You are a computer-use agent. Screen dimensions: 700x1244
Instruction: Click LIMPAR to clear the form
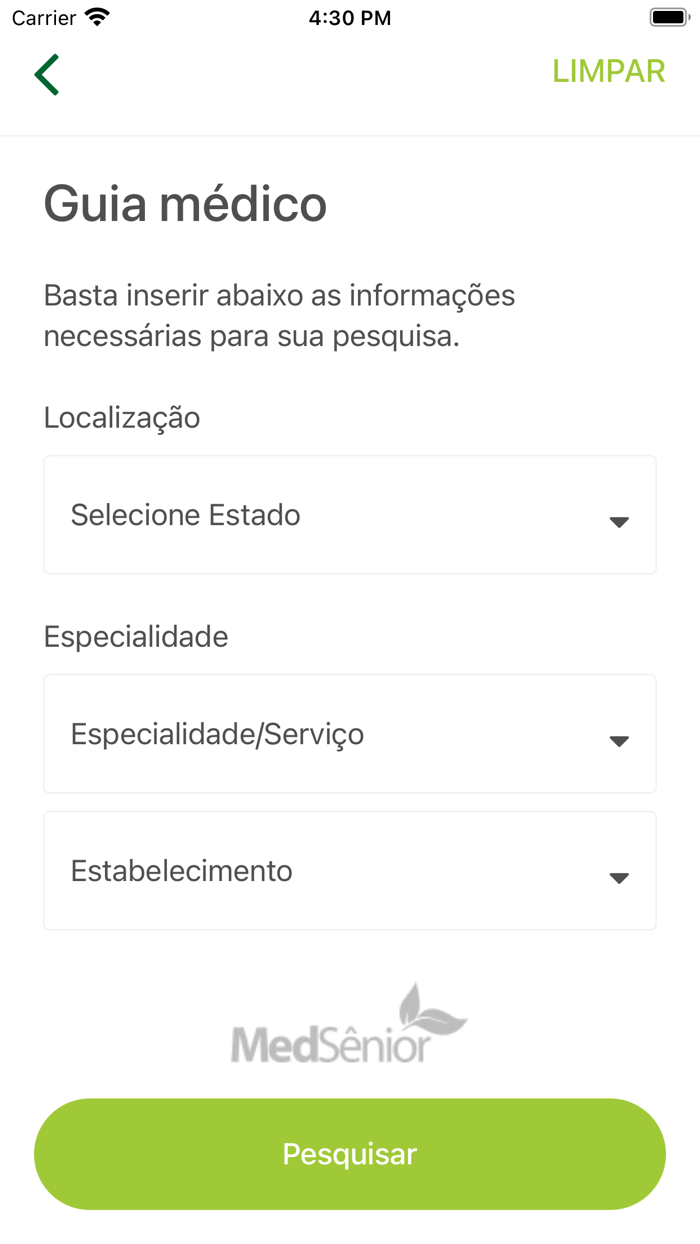click(608, 71)
